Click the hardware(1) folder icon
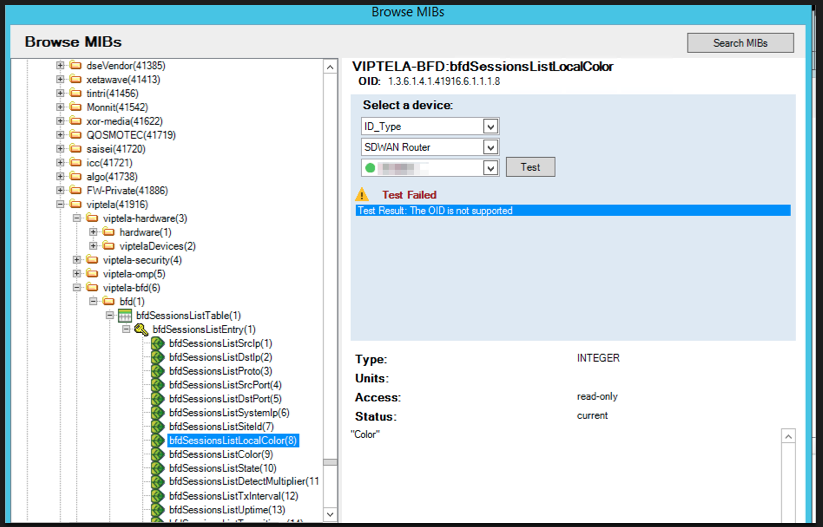The image size is (823, 527). pos(109,232)
